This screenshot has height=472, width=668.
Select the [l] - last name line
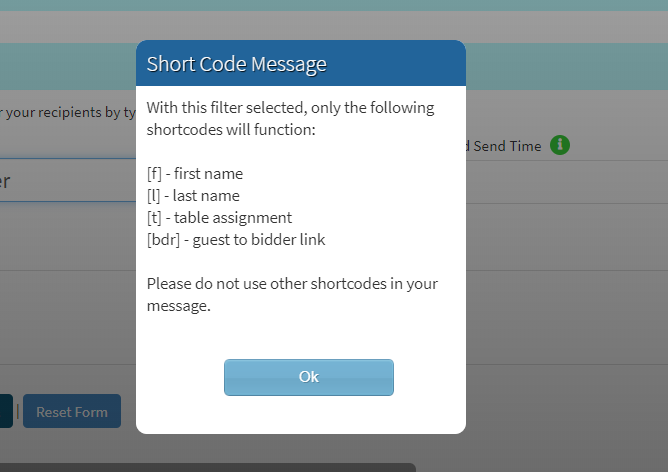pyautogui.click(x=193, y=196)
